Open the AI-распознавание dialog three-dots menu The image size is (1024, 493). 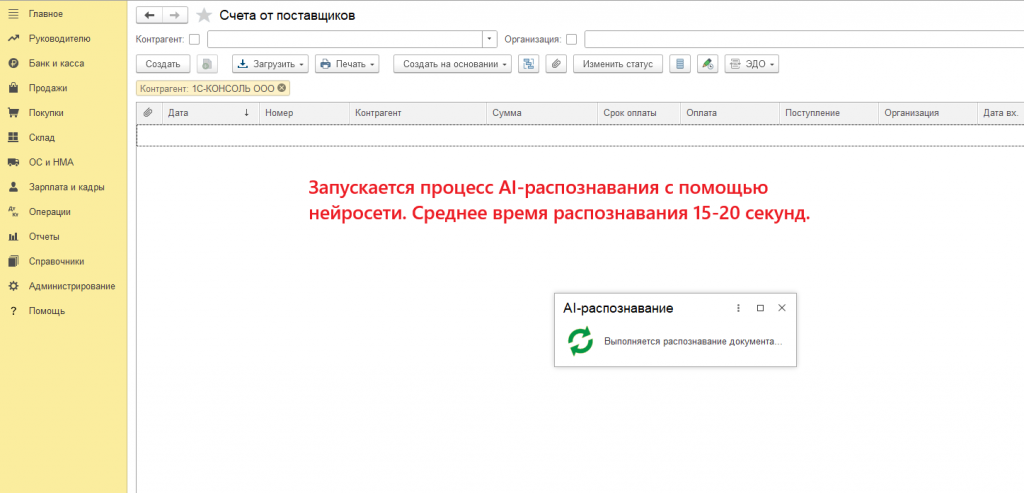point(738,308)
